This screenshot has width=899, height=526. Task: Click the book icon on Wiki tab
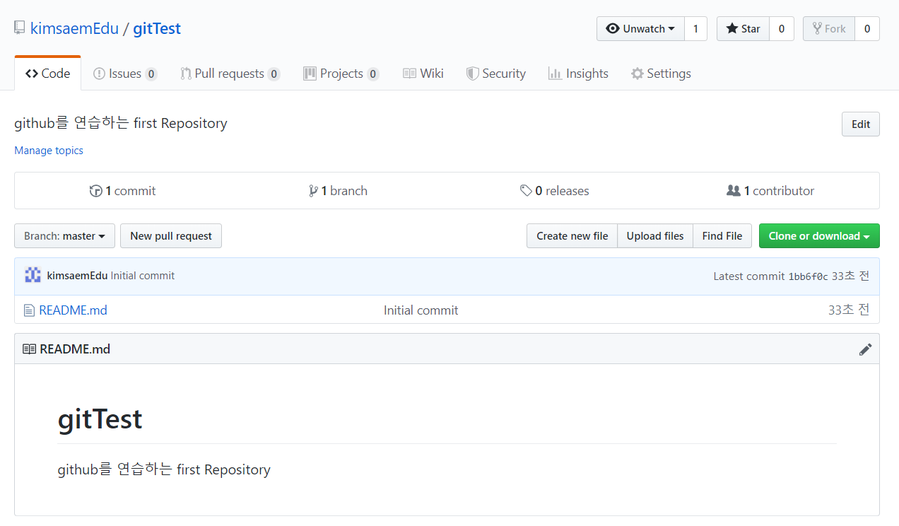[409, 73]
